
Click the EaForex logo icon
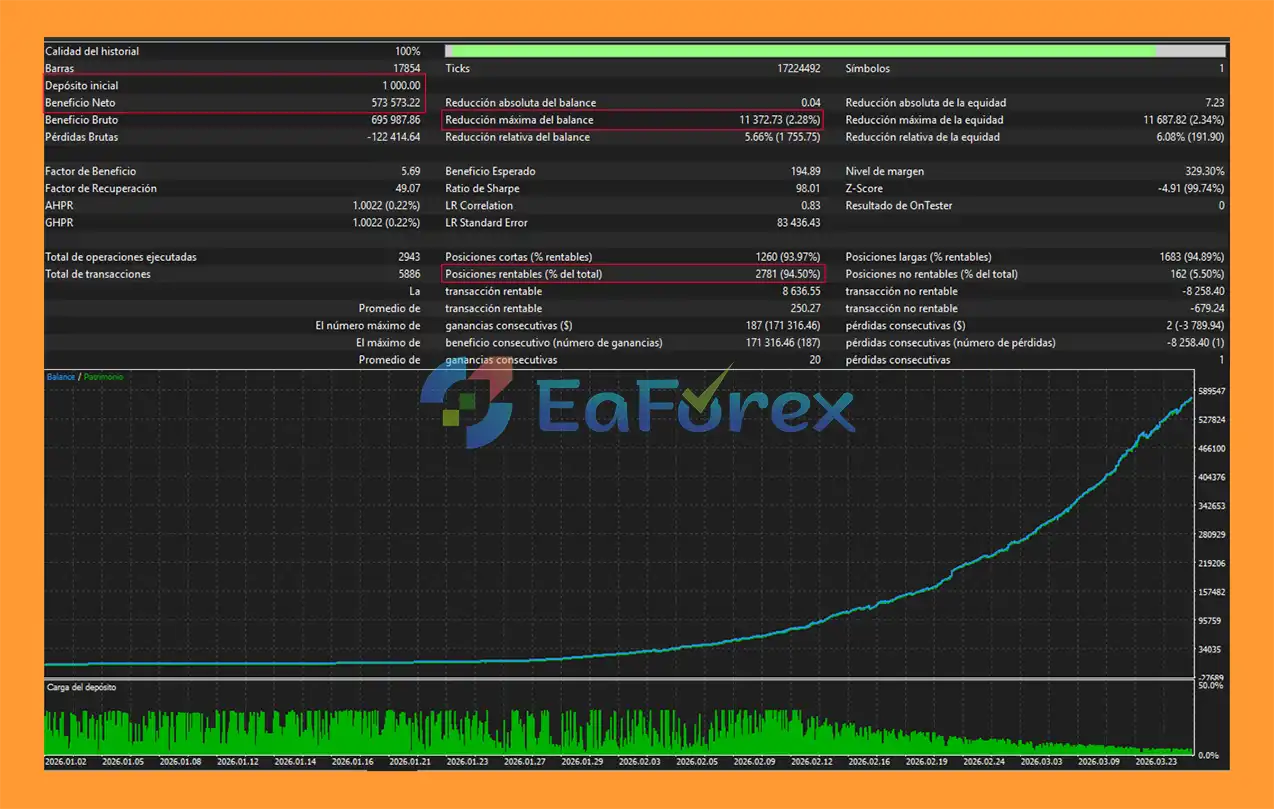[x=466, y=404]
